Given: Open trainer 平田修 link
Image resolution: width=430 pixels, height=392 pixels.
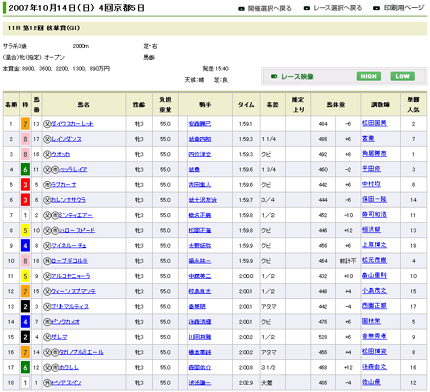Looking at the screenshot, I should (x=371, y=169).
